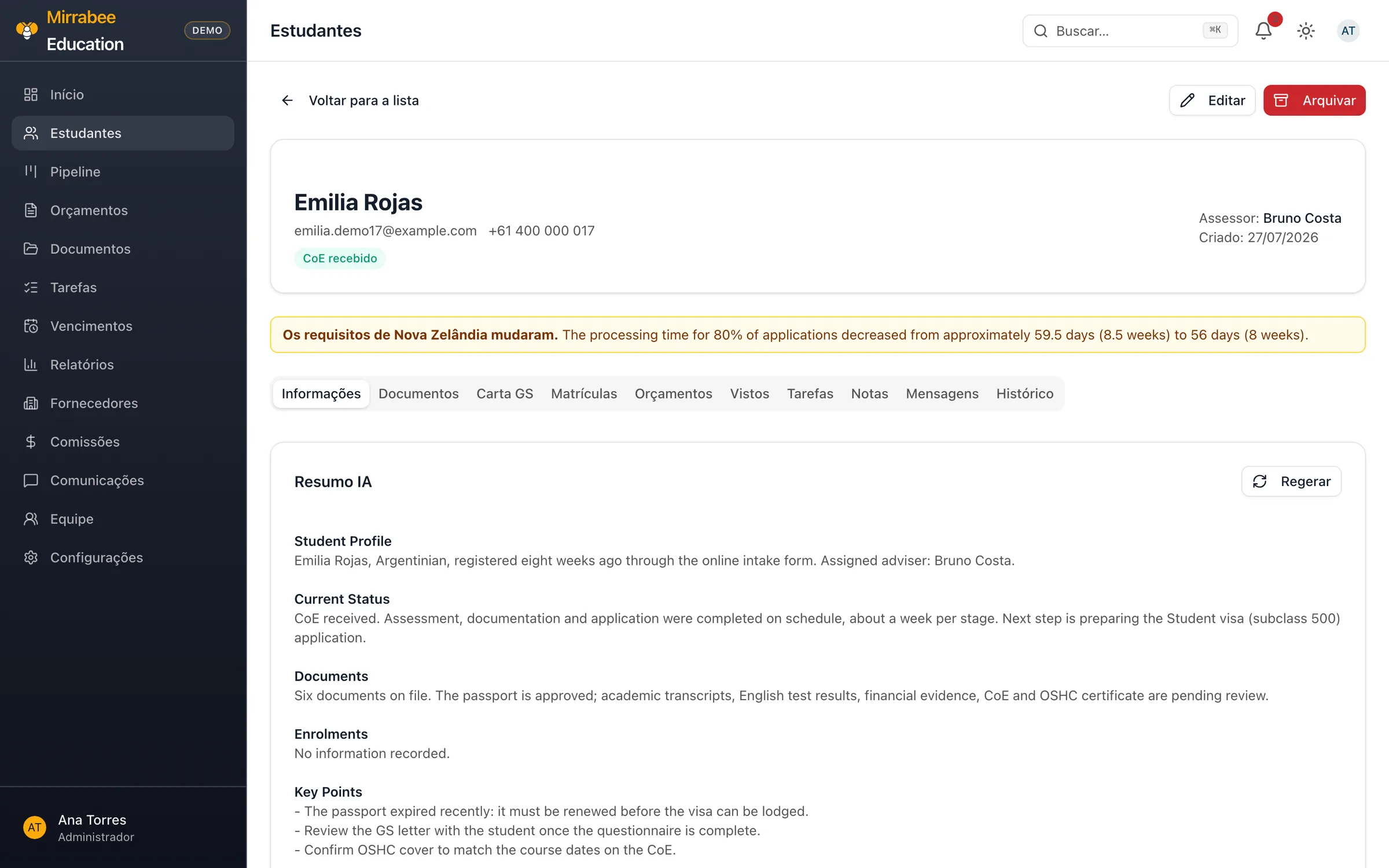Click the Fornecedores building icon

[x=31, y=403]
